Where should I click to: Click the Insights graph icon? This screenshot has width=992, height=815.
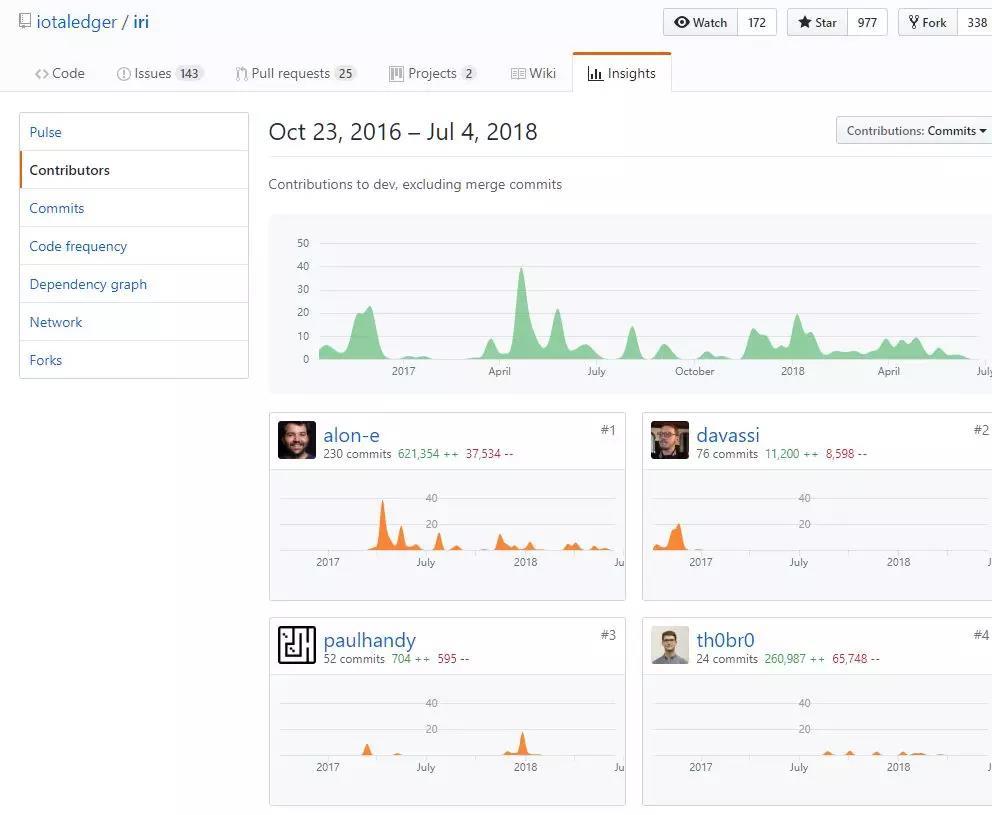(x=595, y=74)
